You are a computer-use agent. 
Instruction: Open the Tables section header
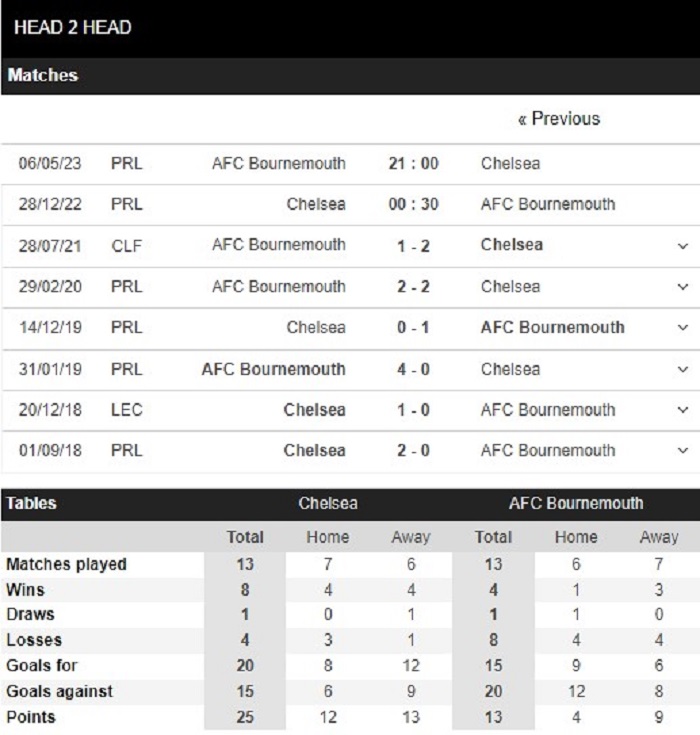(32, 504)
